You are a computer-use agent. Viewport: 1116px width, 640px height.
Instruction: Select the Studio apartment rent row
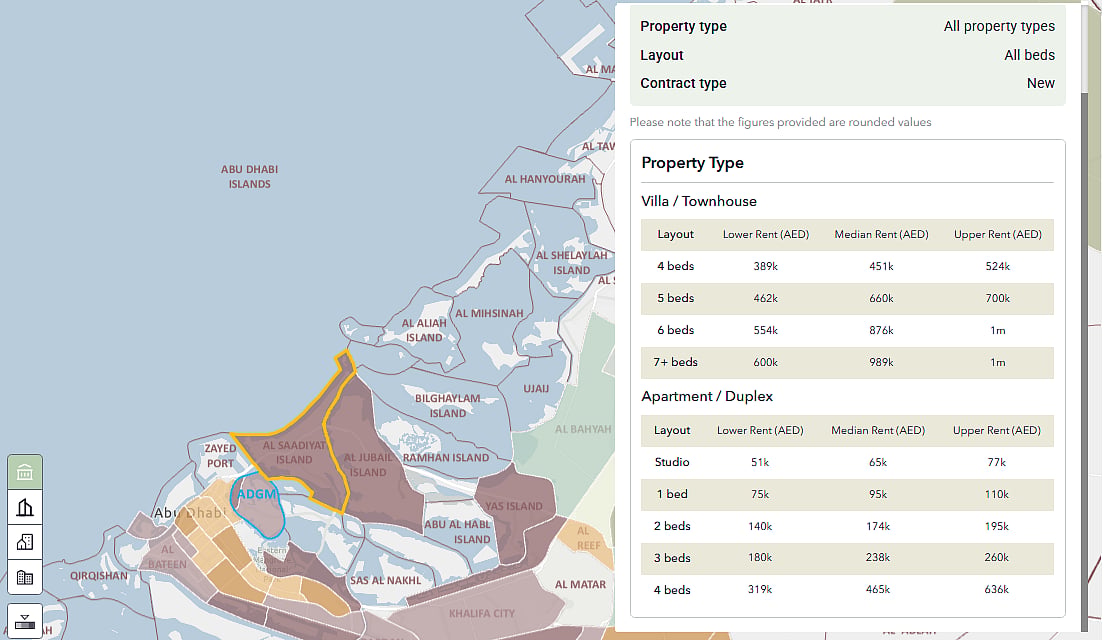click(x=847, y=462)
